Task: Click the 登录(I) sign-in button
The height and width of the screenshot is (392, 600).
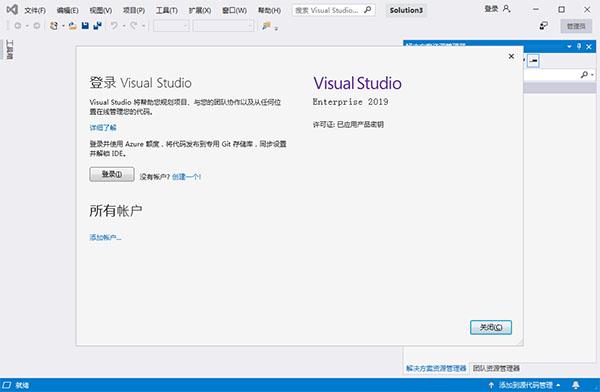Action: 112,174
